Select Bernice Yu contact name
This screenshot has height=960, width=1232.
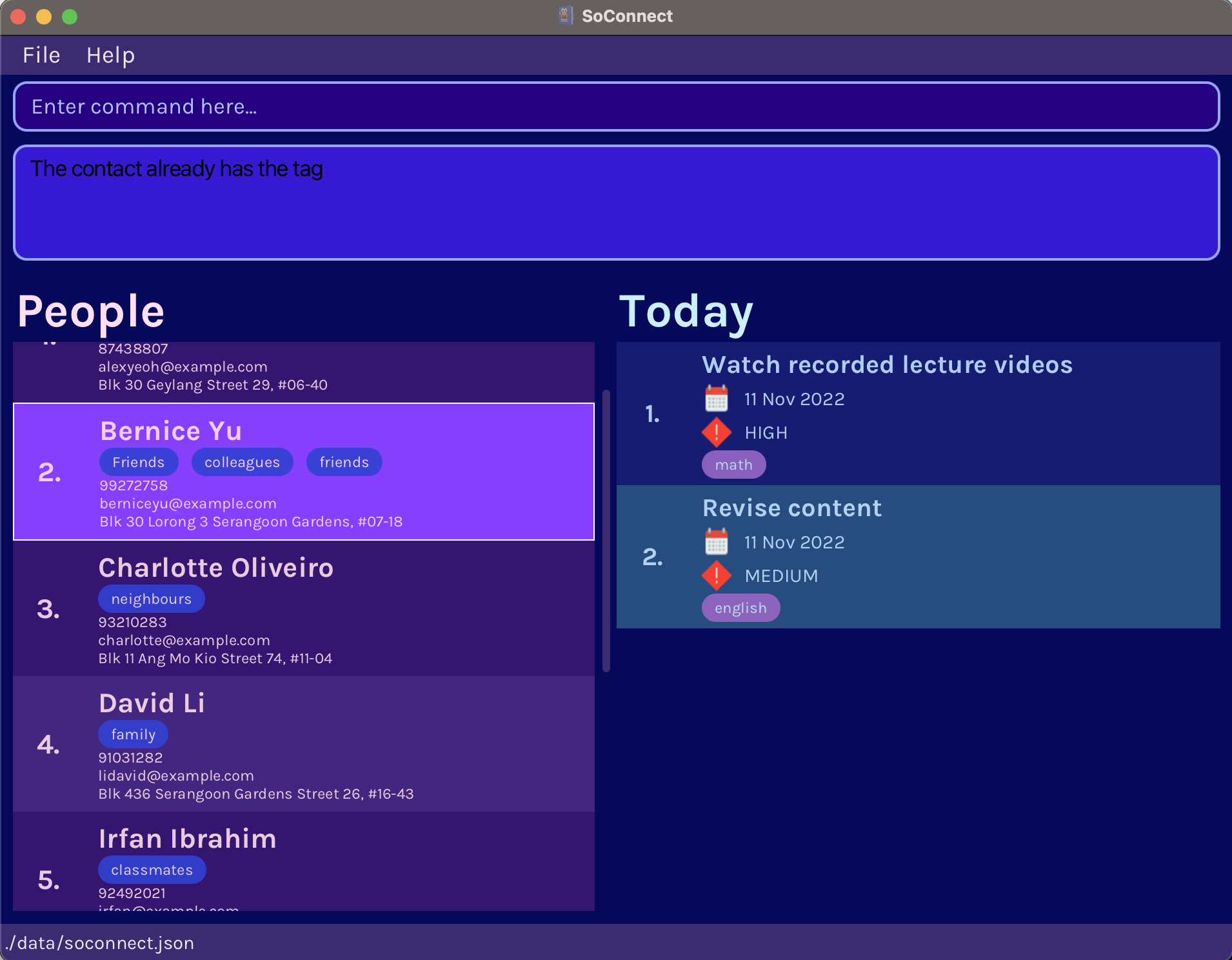pos(171,431)
